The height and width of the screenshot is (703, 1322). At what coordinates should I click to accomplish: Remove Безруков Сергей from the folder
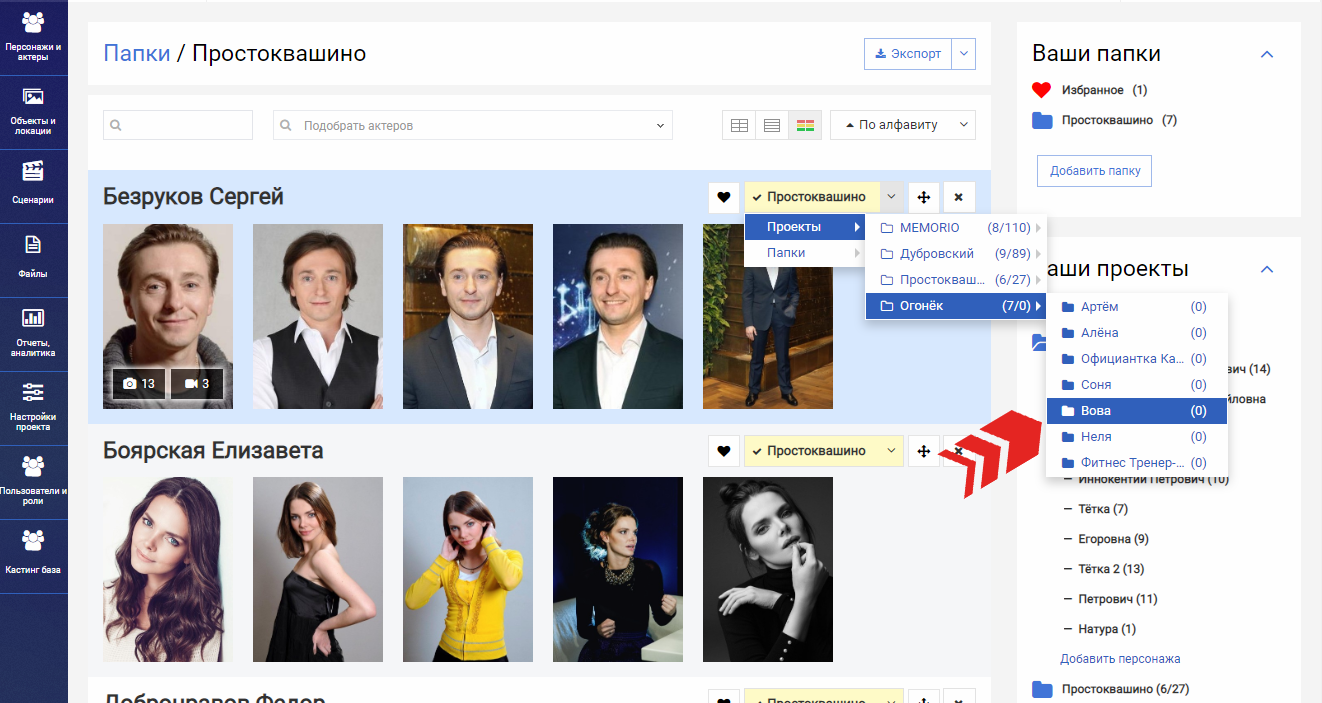(x=958, y=197)
